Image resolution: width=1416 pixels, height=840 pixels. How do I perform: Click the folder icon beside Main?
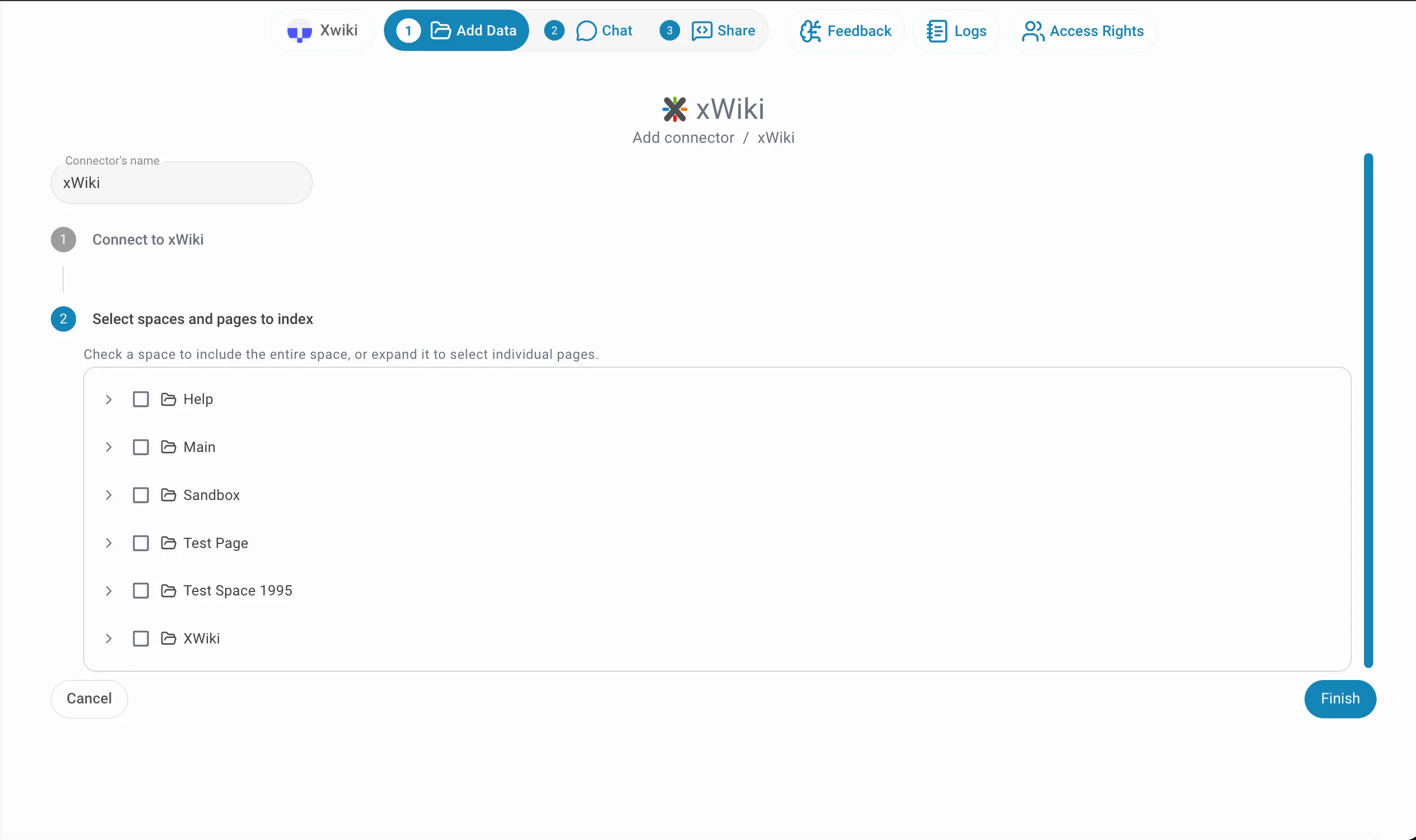tap(168, 447)
